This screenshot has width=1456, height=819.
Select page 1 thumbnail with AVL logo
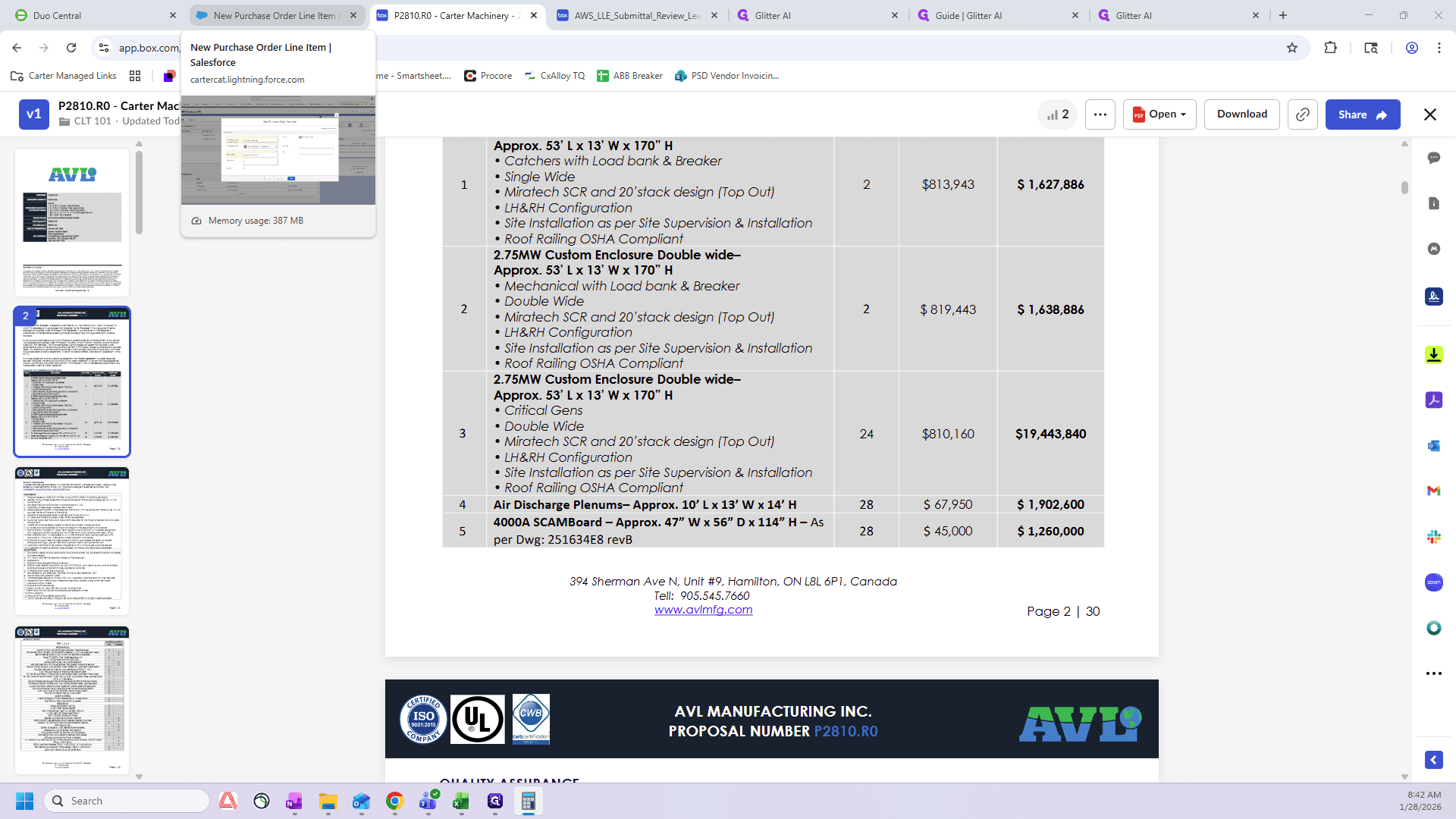tap(72, 222)
